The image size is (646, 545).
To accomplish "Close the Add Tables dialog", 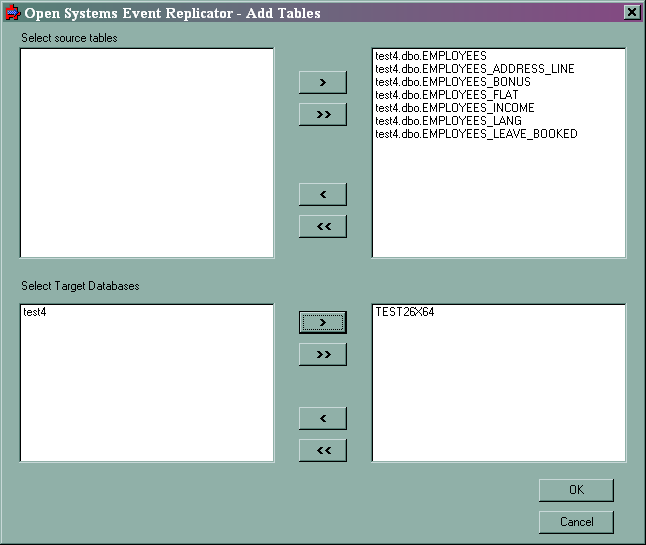I will coord(632,12).
